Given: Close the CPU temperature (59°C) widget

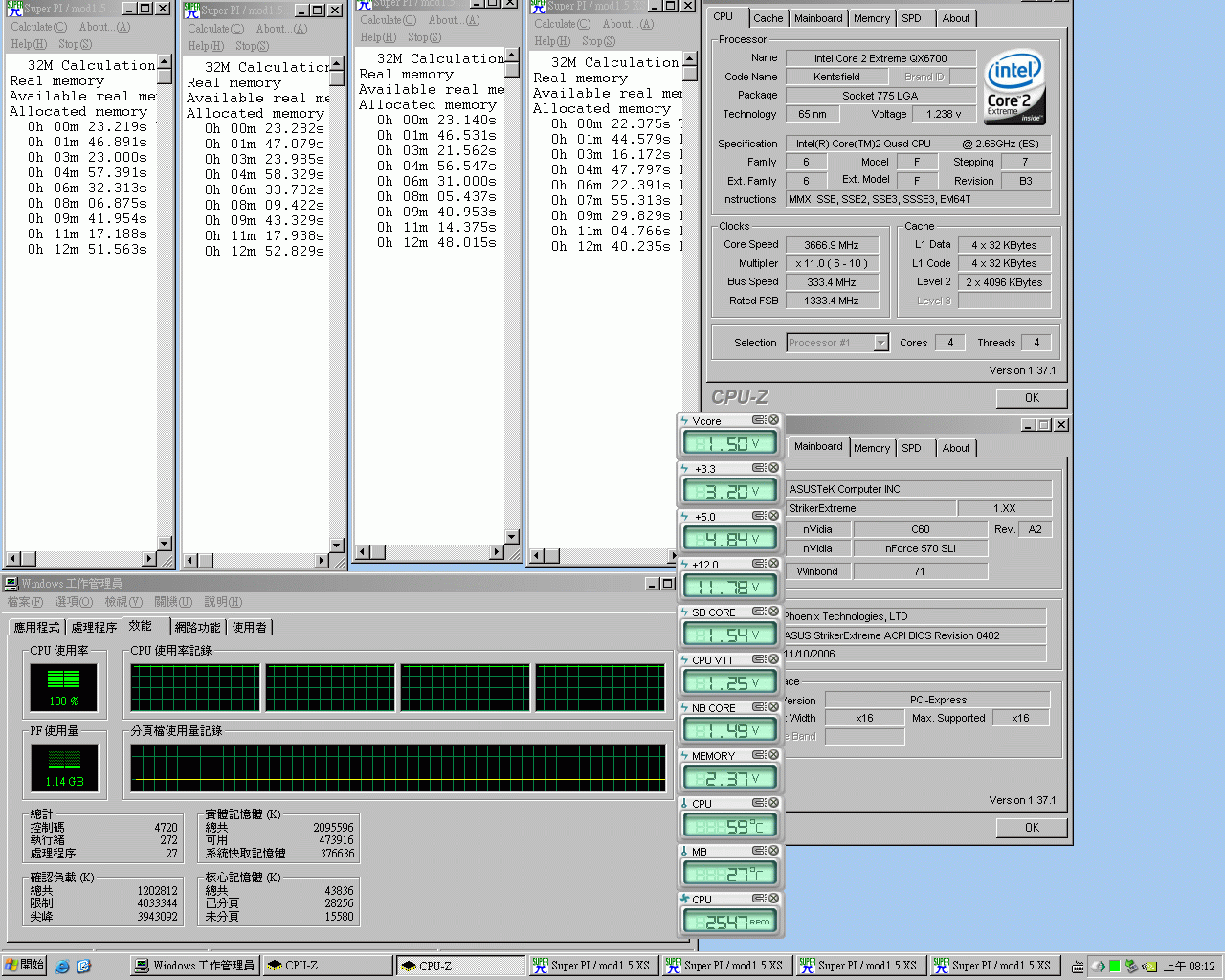Looking at the screenshot, I should (x=773, y=803).
